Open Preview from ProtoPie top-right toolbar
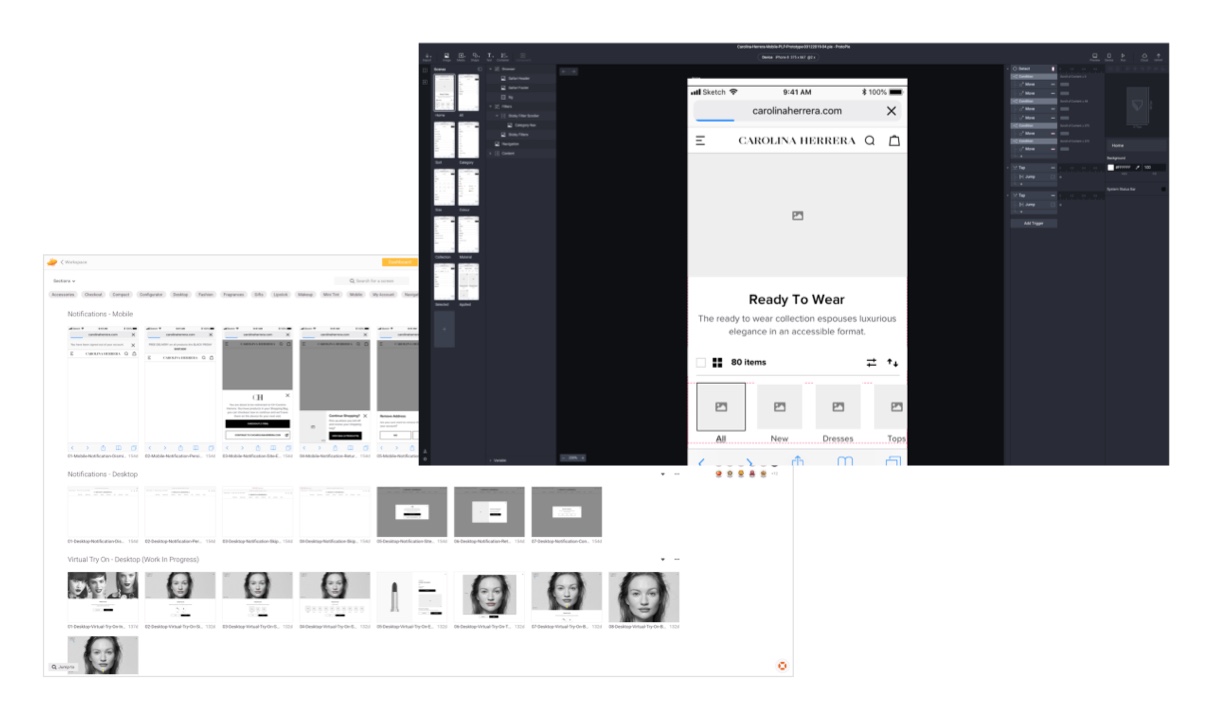The height and width of the screenshot is (720, 1213). point(1094,57)
